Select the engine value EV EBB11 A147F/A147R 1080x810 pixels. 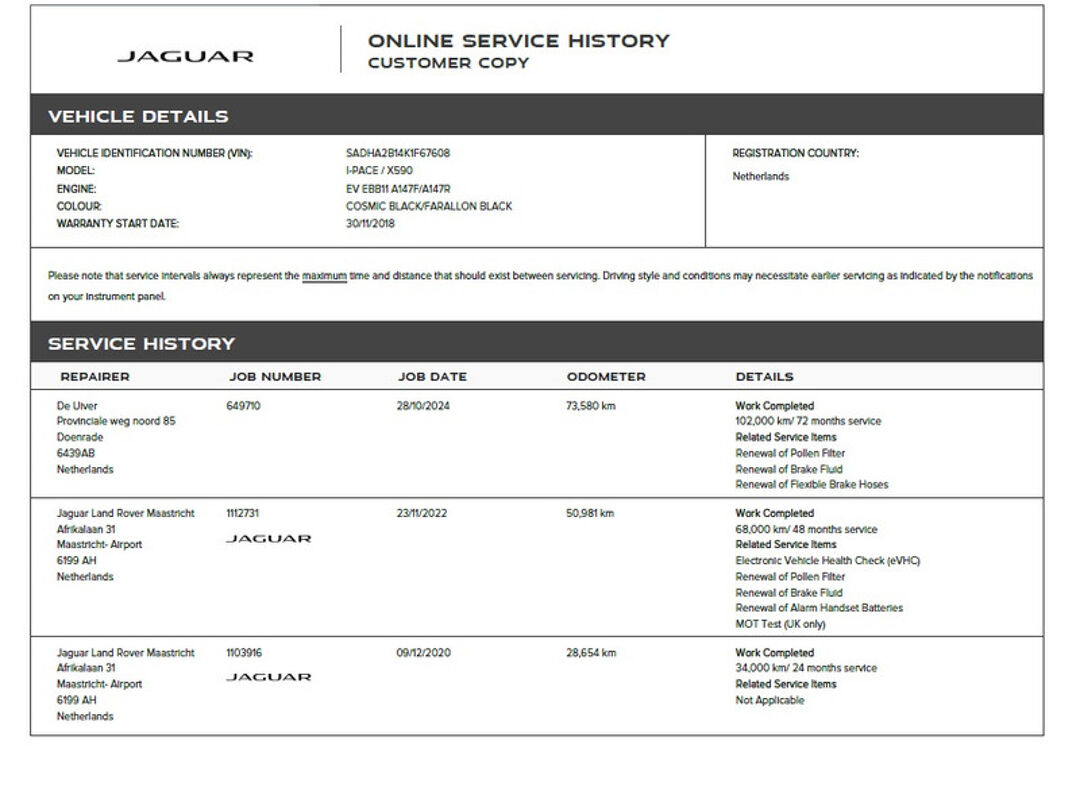pyautogui.click(x=398, y=189)
